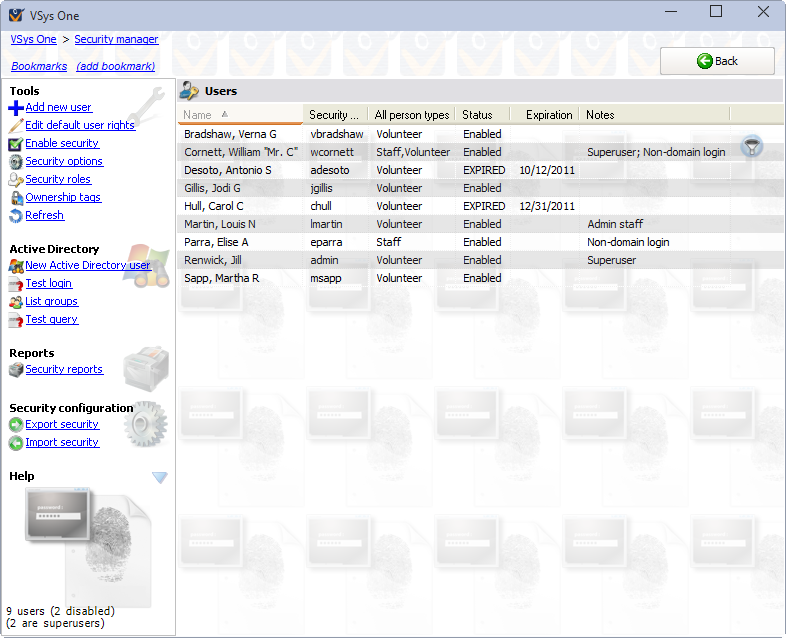Collapse the Help panel using the blue triangle
Viewport: 786px width, 638px height.
(x=159, y=478)
